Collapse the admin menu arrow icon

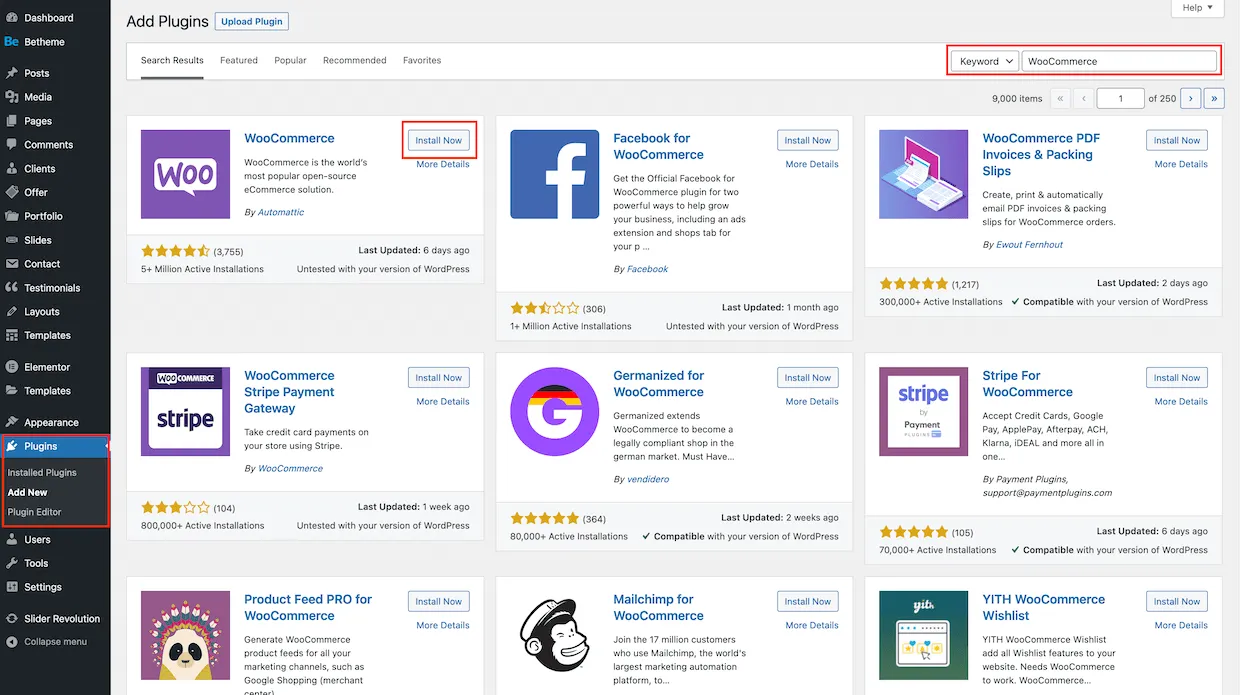[x=12, y=642]
